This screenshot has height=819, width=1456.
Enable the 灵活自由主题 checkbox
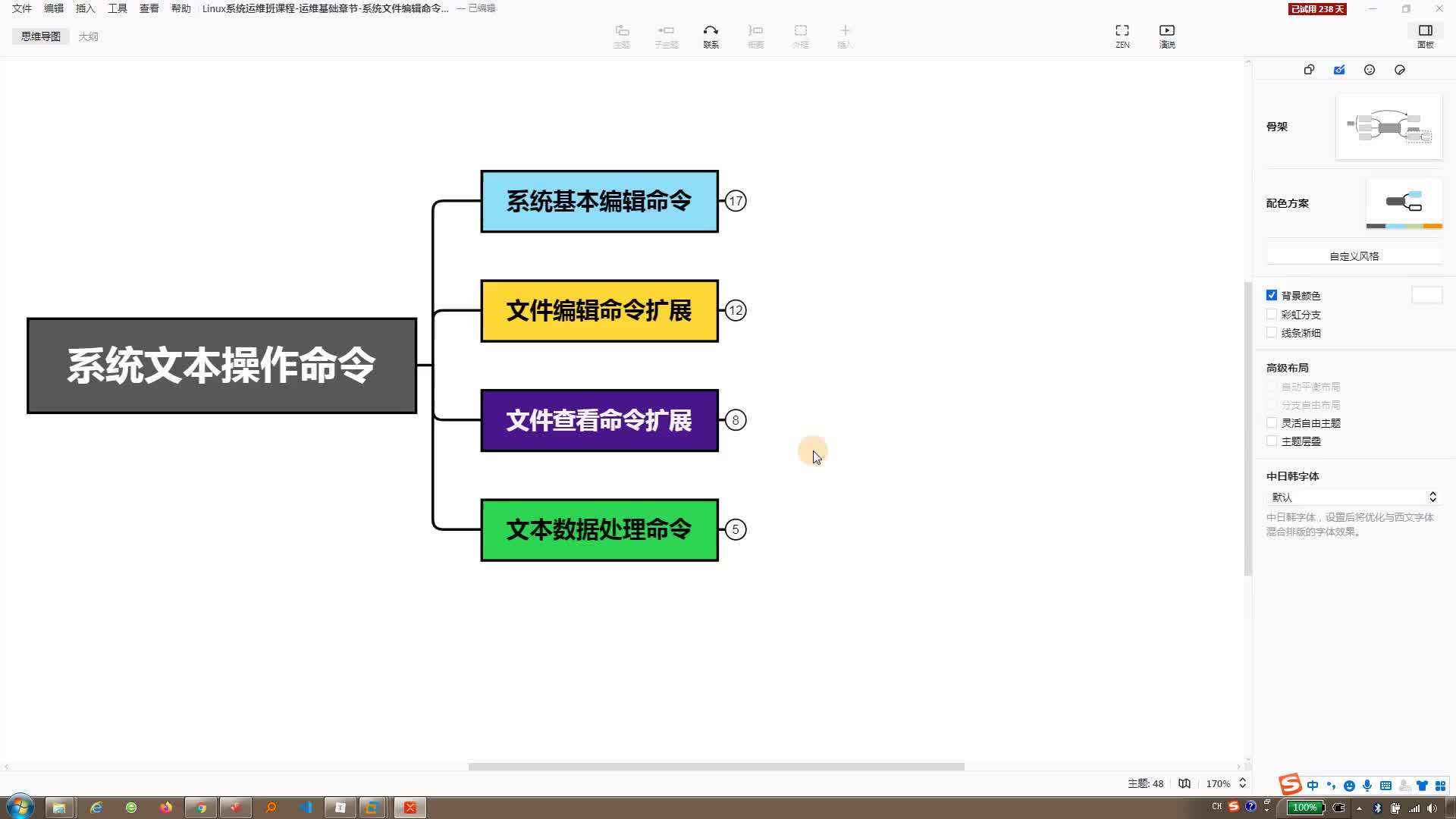point(1272,423)
